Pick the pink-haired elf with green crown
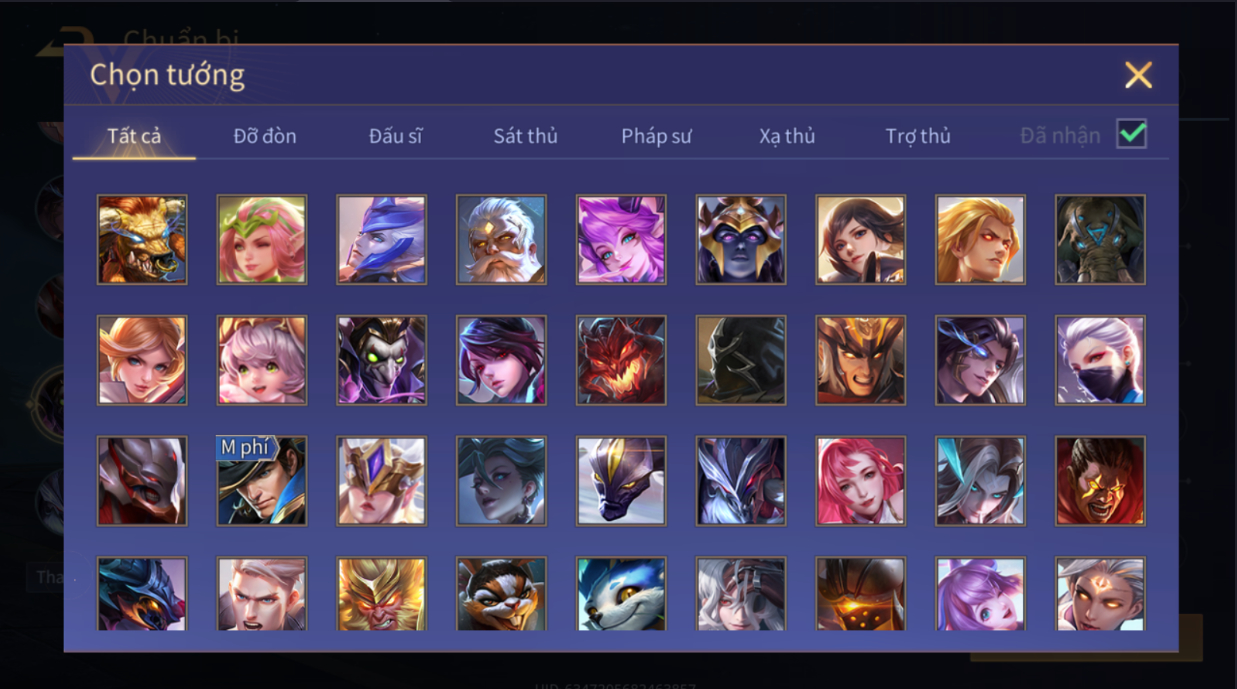 pos(262,240)
